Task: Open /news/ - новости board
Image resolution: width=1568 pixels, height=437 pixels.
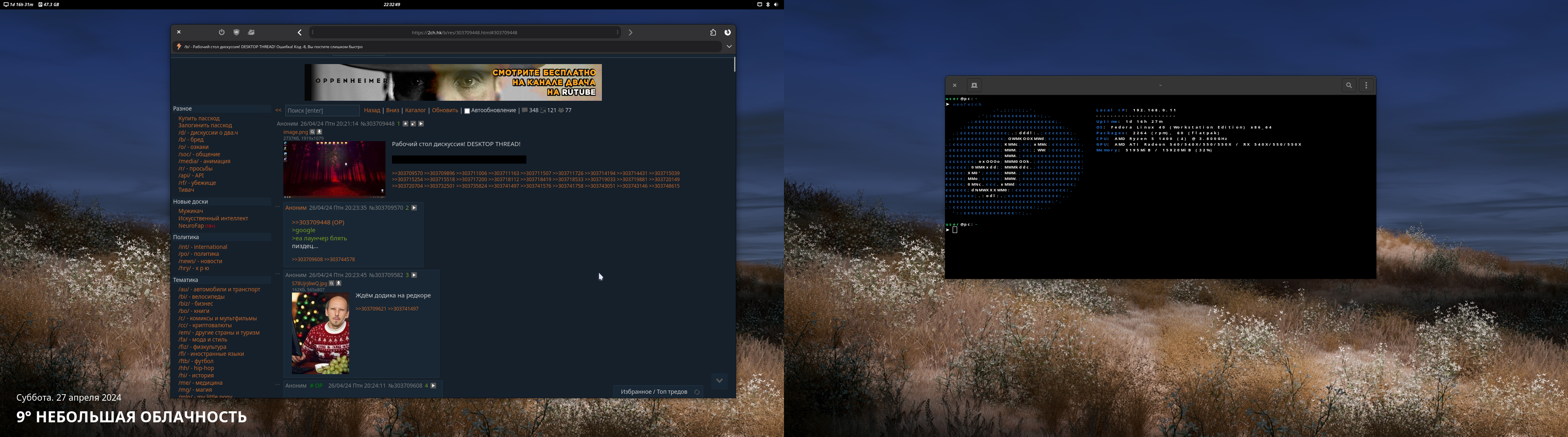Action: coord(200,261)
